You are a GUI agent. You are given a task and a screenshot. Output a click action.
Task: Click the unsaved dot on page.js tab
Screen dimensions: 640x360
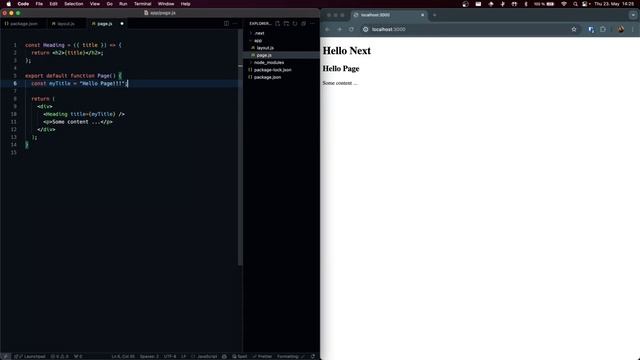122,24
